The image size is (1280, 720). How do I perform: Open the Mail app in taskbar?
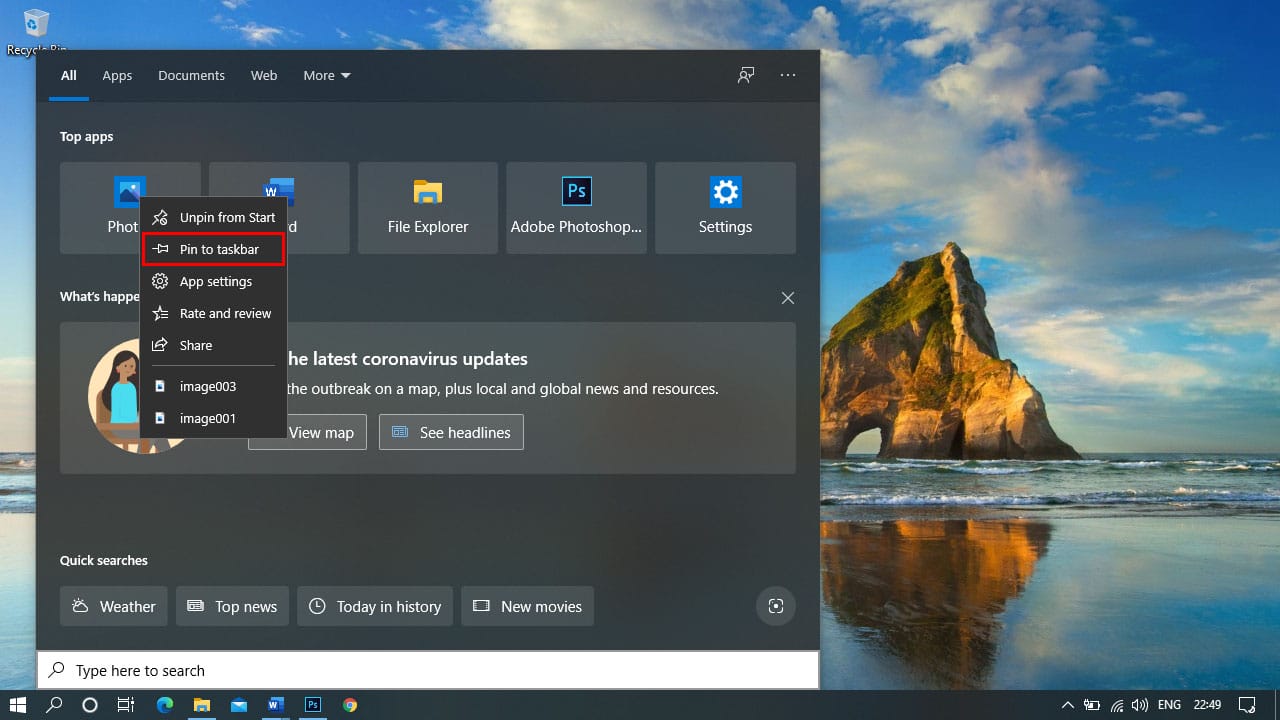click(238, 705)
